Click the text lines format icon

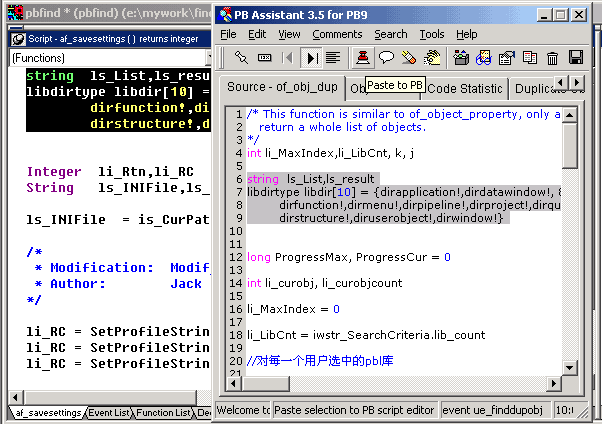coord(332,58)
